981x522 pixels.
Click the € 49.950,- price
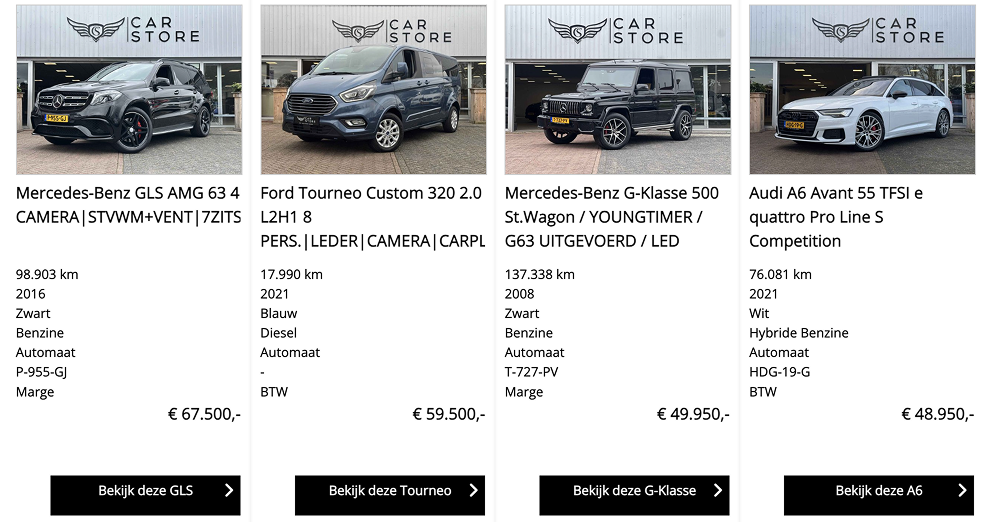(x=693, y=414)
